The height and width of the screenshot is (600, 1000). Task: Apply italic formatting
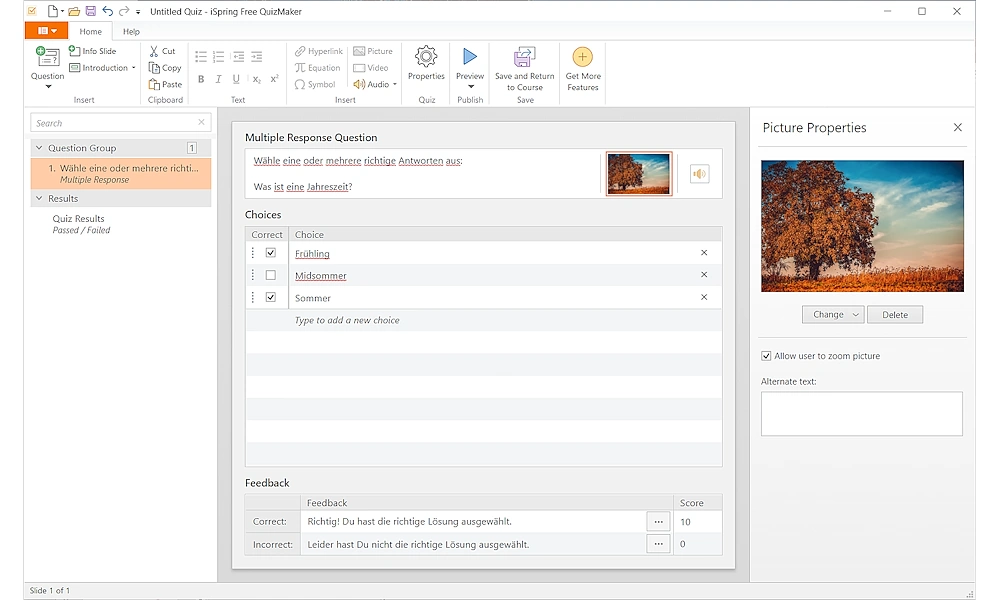click(218, 79)
